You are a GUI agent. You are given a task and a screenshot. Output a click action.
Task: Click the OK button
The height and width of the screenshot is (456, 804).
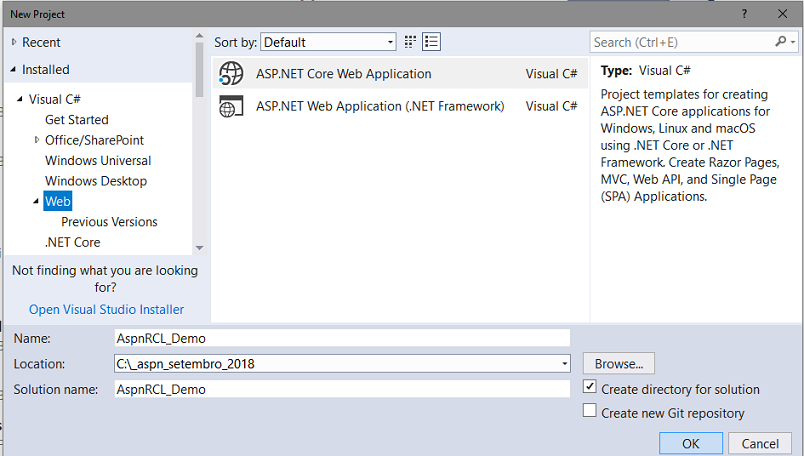tap(691, 443)
